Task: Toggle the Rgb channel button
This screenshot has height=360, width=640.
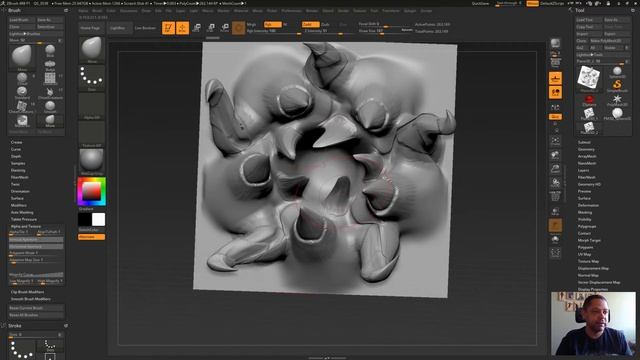Action: coord(273,24)
